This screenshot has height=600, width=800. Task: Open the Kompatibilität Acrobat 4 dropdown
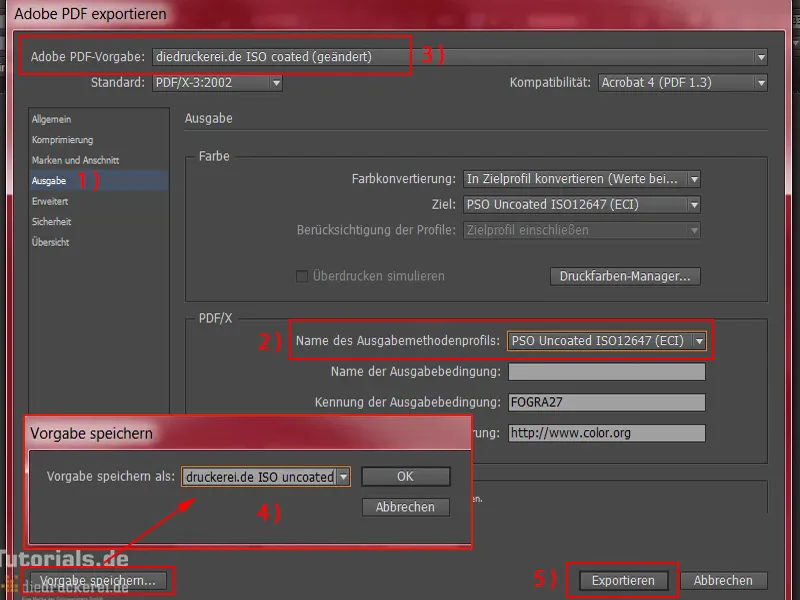pyautogui.click(x=683, y=83)
